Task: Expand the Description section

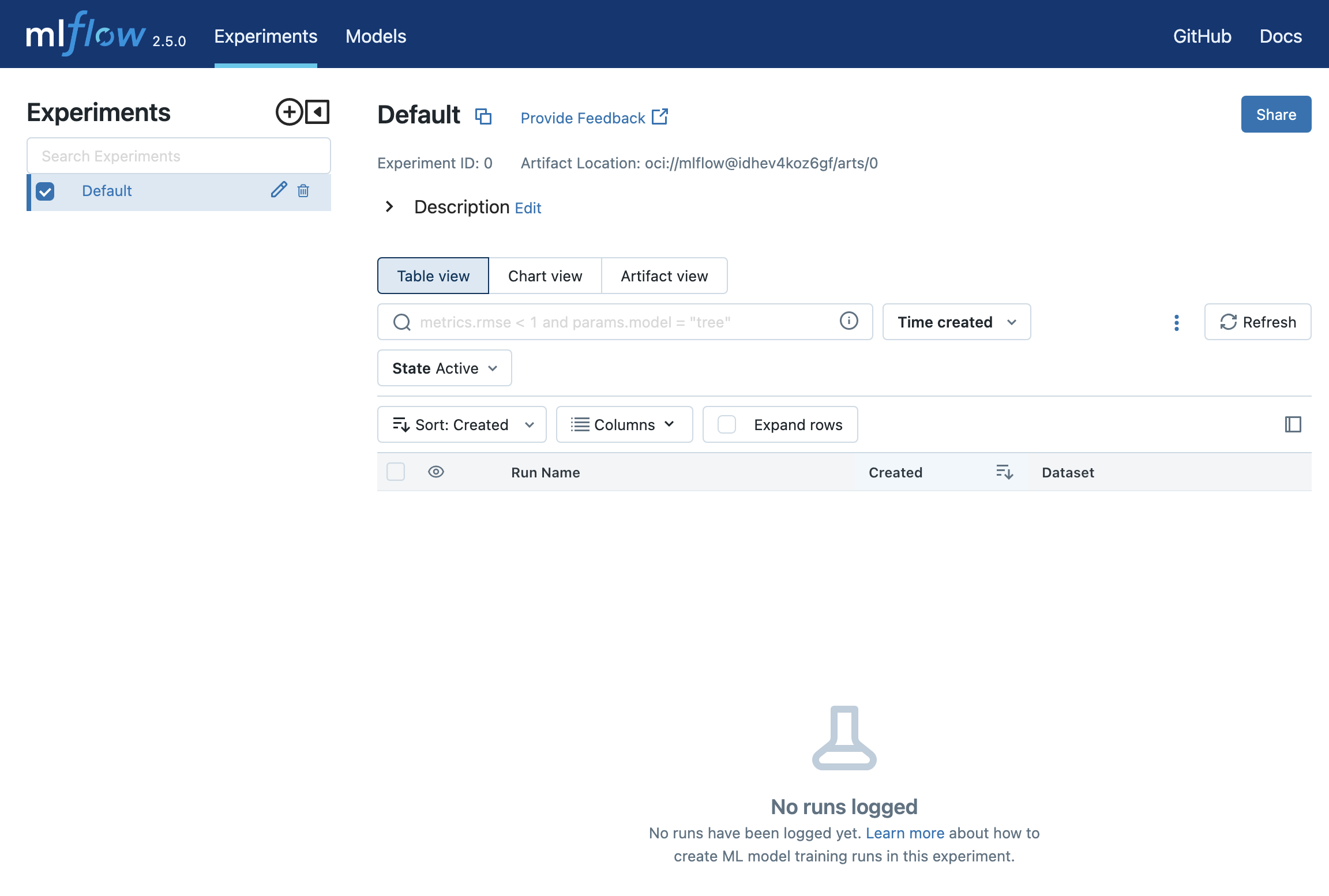Action: click(x=389, y=206)
